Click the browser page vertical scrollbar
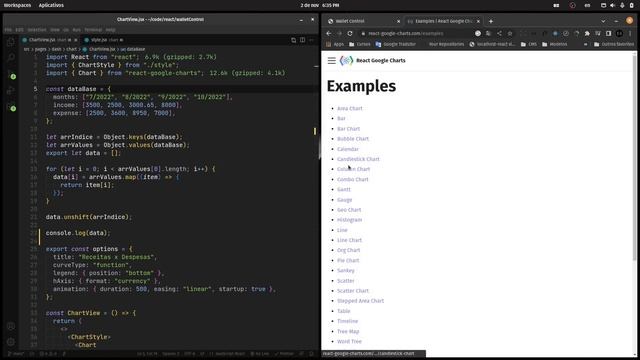640x360 pixels. tap(634, 157)
